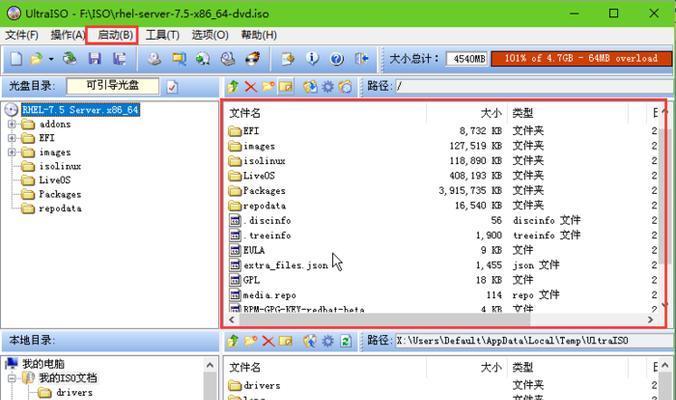Select RHEL-7.5 Server.x86_64 root node

click(80, 110)
